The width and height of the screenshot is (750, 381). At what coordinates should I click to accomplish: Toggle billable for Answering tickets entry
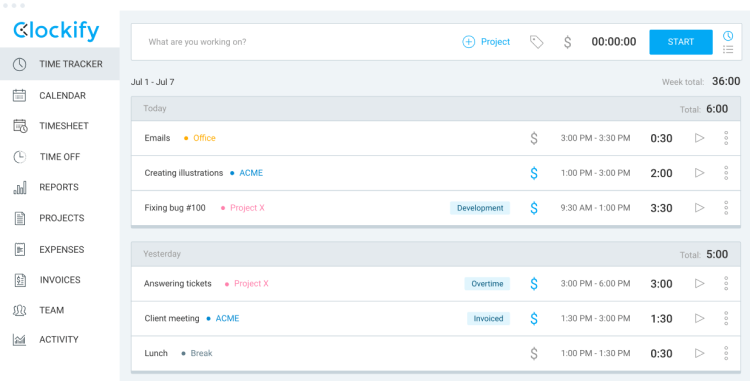coord(534,283)
